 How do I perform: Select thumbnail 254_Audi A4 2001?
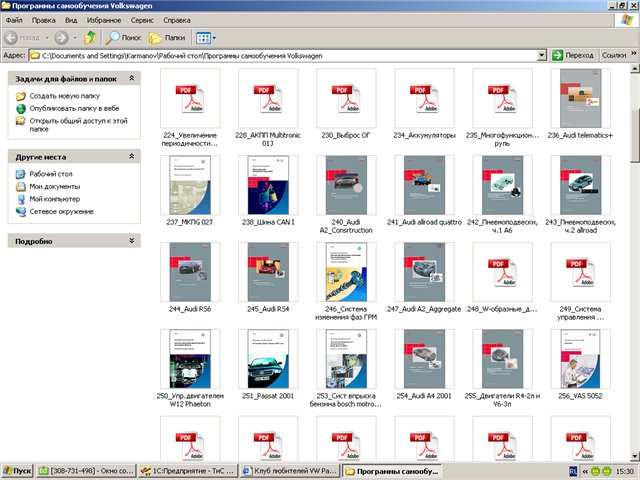424,359
